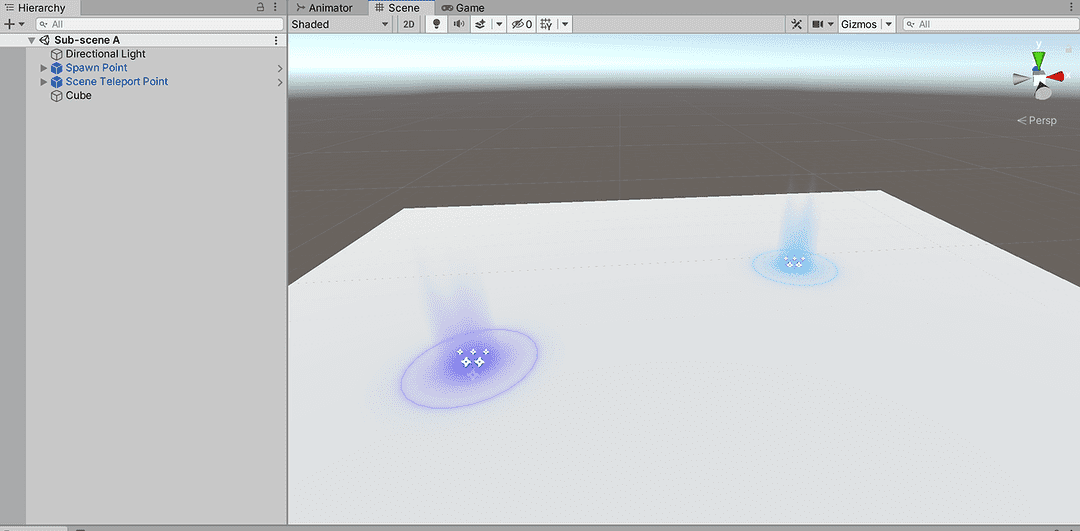
Task: Switch the Scene view to 2D mode
Action: (408, 24)
